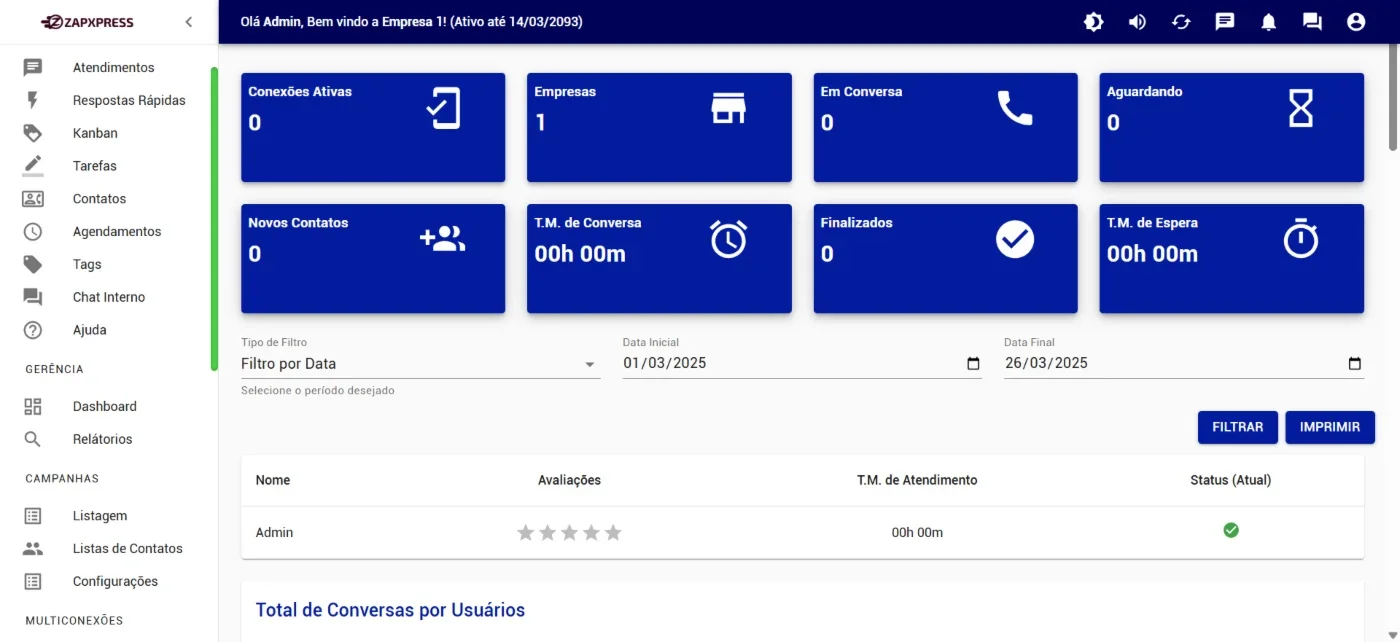Screen dimensions: 1400x642
Task: Click the Finalizados checkmark icon
Action: 1015,239
